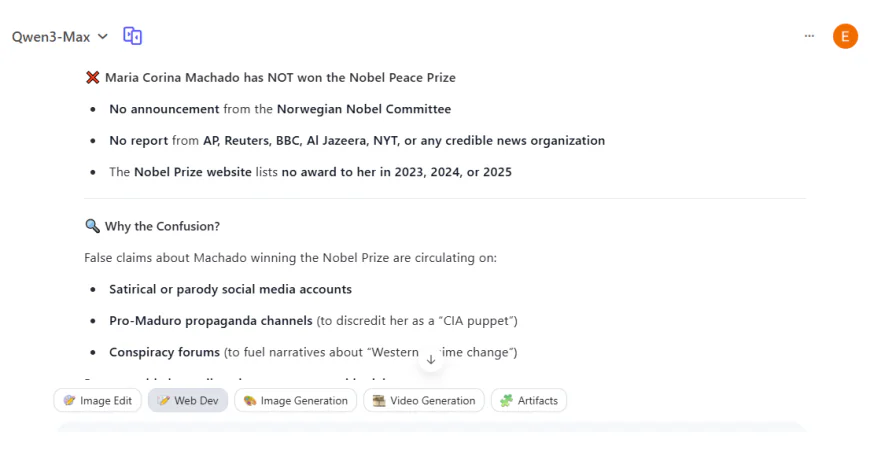This screenshot has height=450, width=870.
Task: Click the horizontal divider above Why the Confusion
Action: pyautogui.click(x=445, y=199)
